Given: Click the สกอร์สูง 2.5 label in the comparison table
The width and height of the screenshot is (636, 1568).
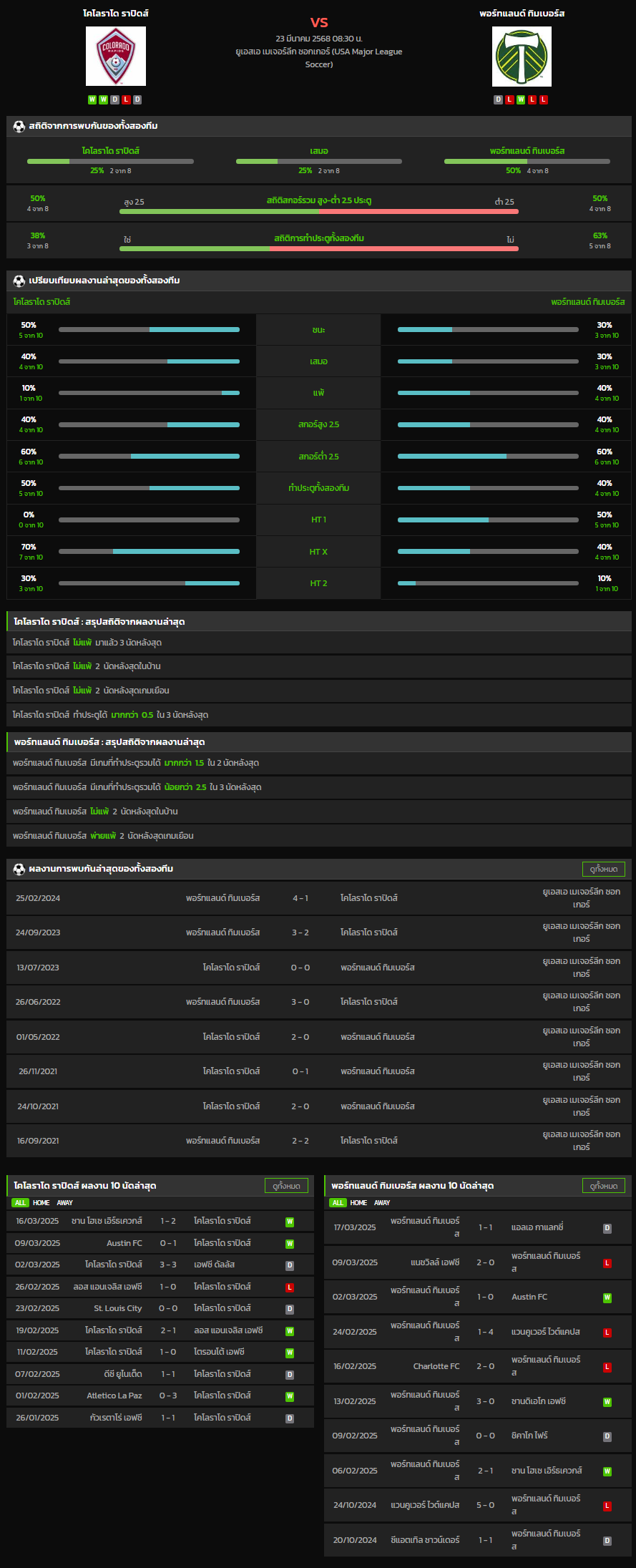Looking at the screenshot, I should 319,424.
